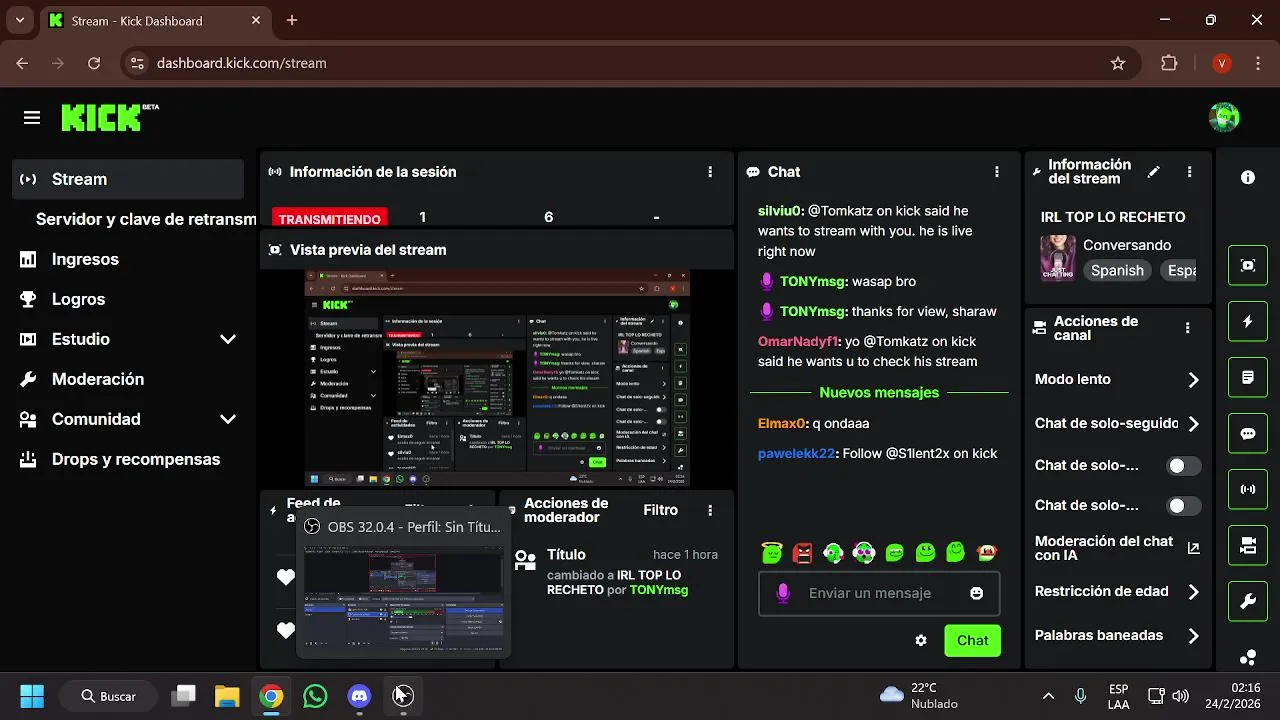
Task: Open the AI chat moderation external link icon
Action: [1193, 548]
